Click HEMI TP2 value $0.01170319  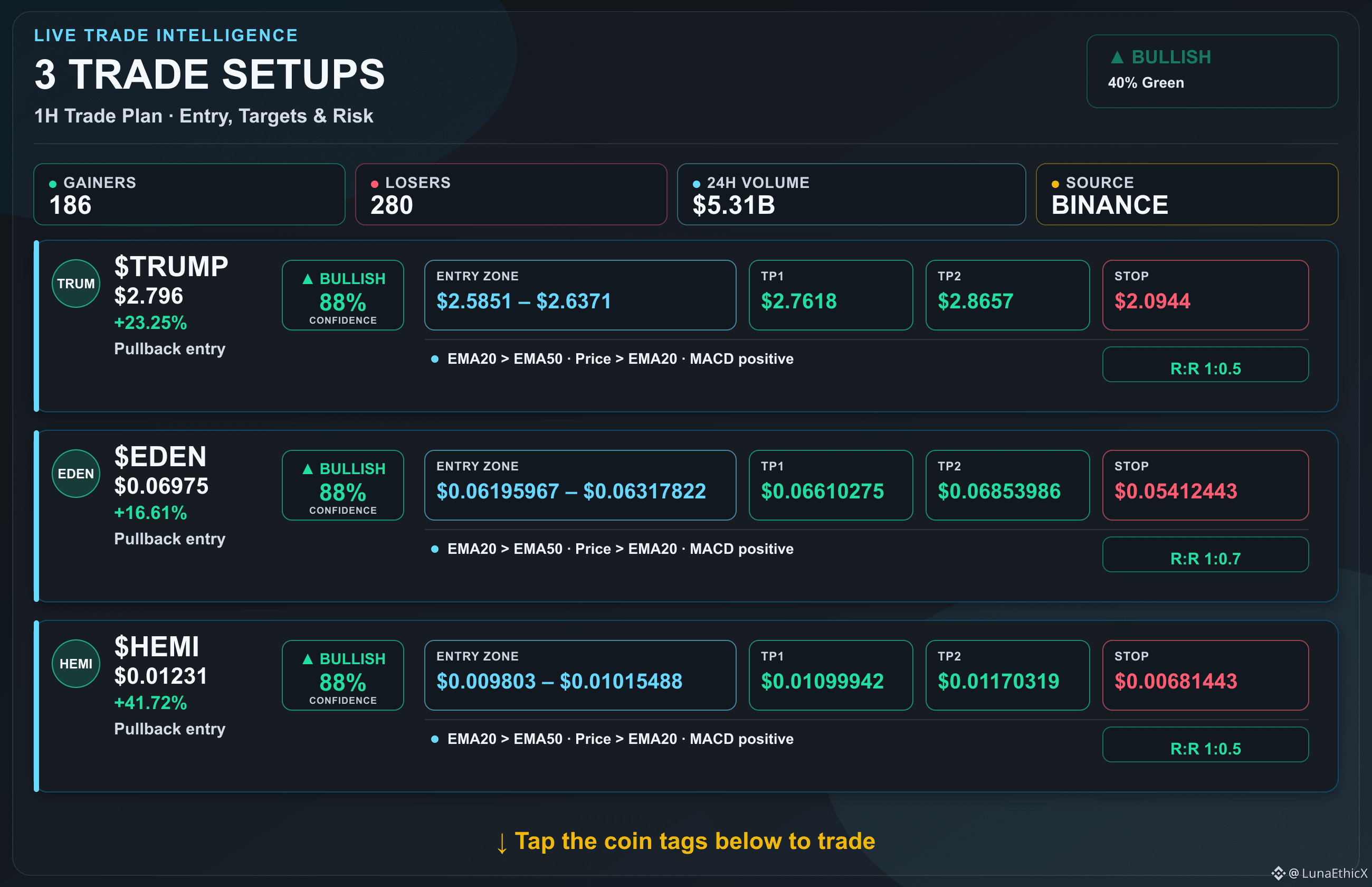[998, 682]
